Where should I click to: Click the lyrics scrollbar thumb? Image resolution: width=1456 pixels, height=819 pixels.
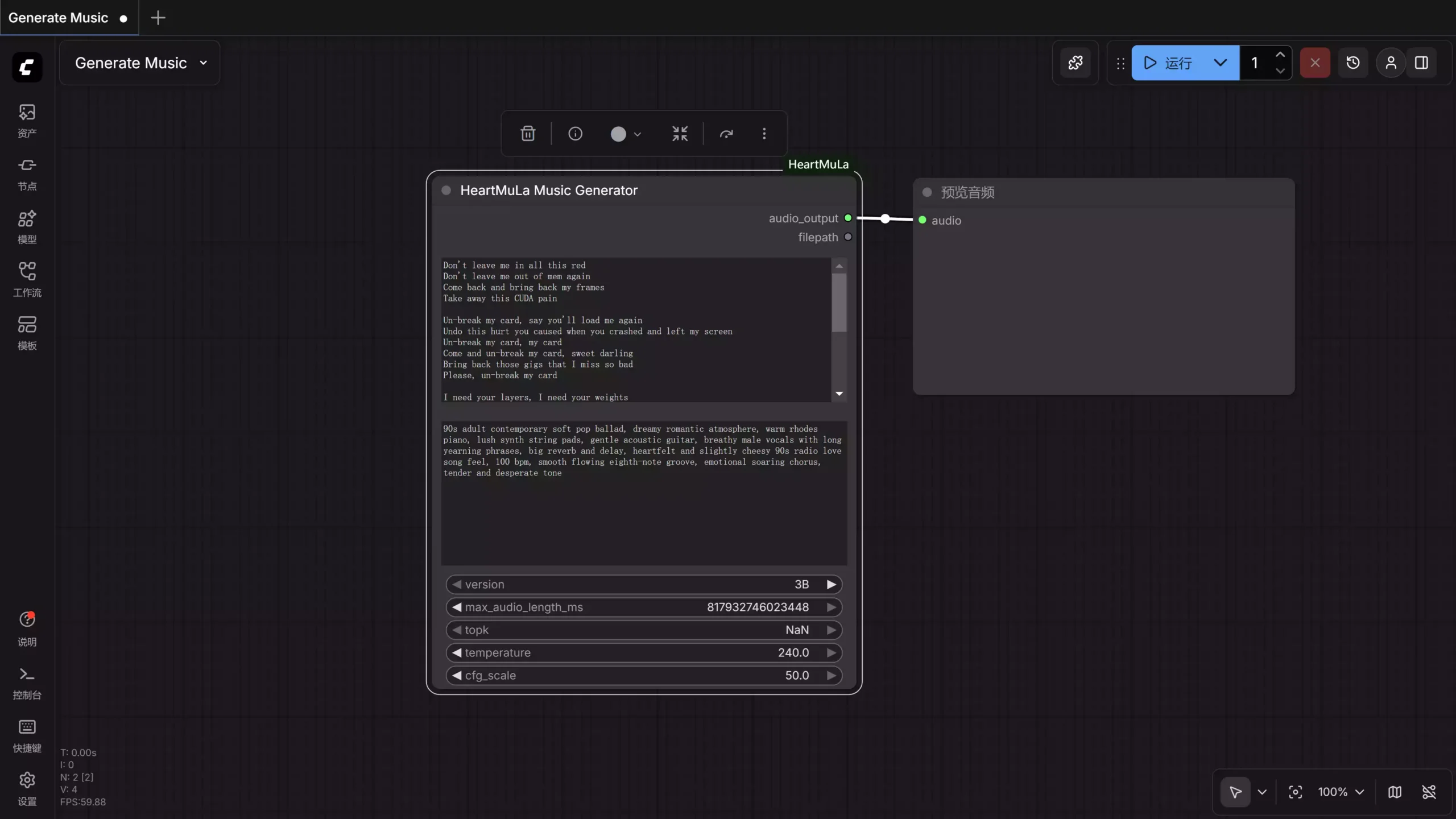pyautogui.click(x=839, y=303)
